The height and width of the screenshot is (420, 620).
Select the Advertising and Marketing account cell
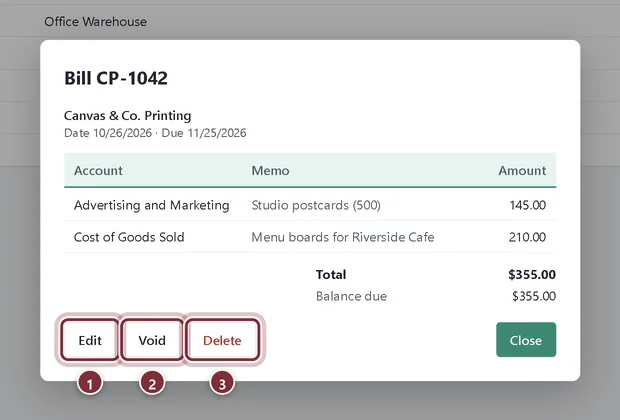tap(151, 205)
